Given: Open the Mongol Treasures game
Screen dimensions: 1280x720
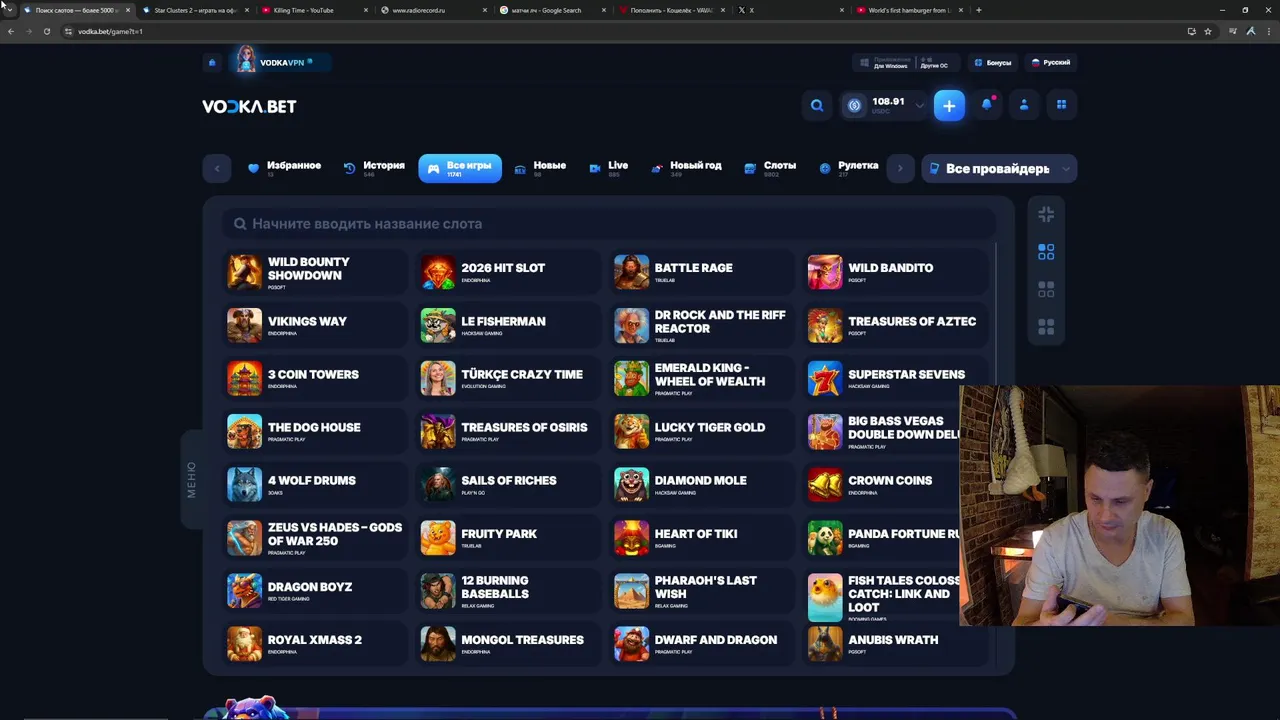Looking at the screenshot, I should coord(507,644).
